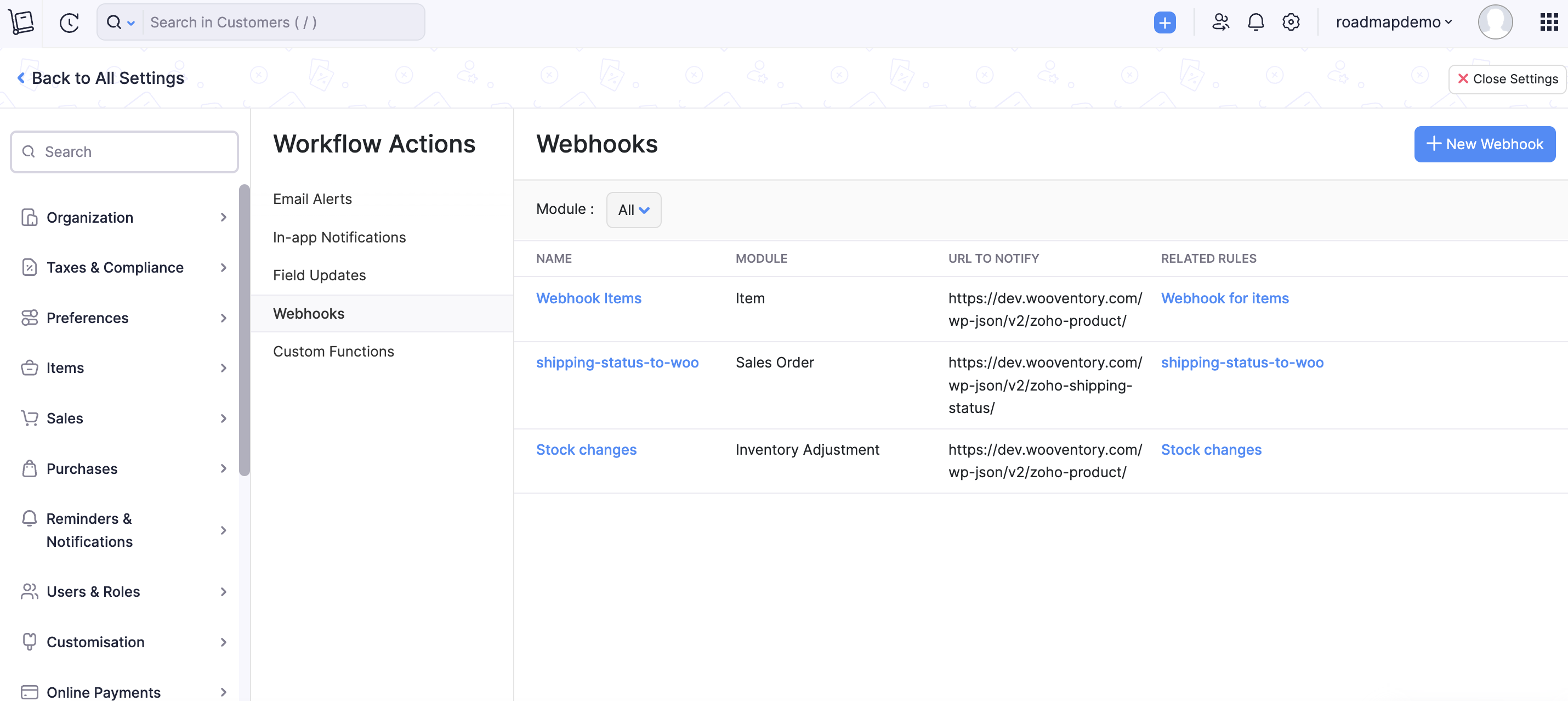Click the Reminders & Notifications bell icon
Image resolution: width=1568 pixels, height=701 pixels.
click(29, 518)
